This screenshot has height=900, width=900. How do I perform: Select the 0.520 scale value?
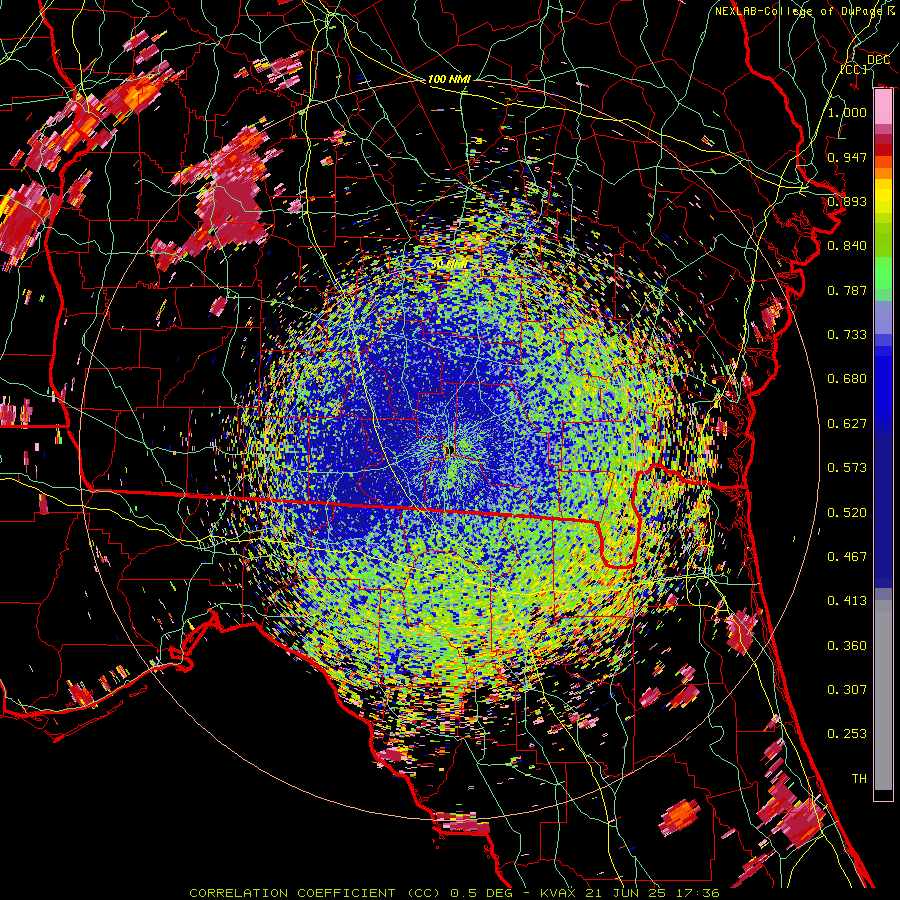[847, 513]
